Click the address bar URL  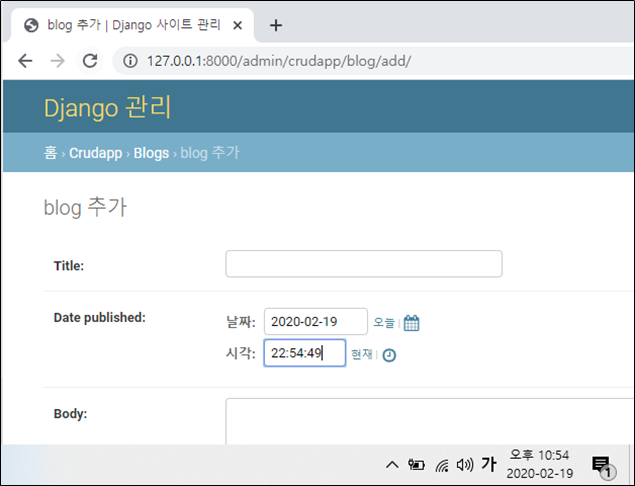tap(279, 61)
